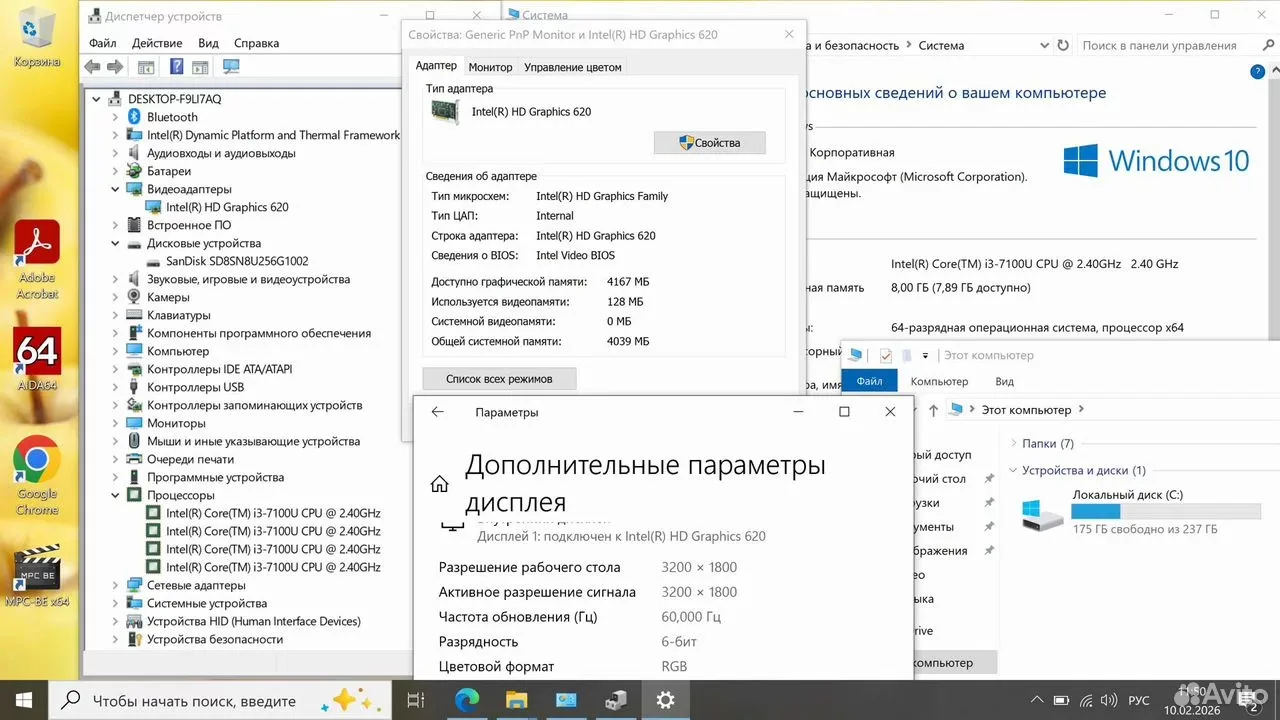Open the Recycle Bin desktop icon
This screenshot has width=1280, height=720.
pyautogui.click(x=37, y=38)
